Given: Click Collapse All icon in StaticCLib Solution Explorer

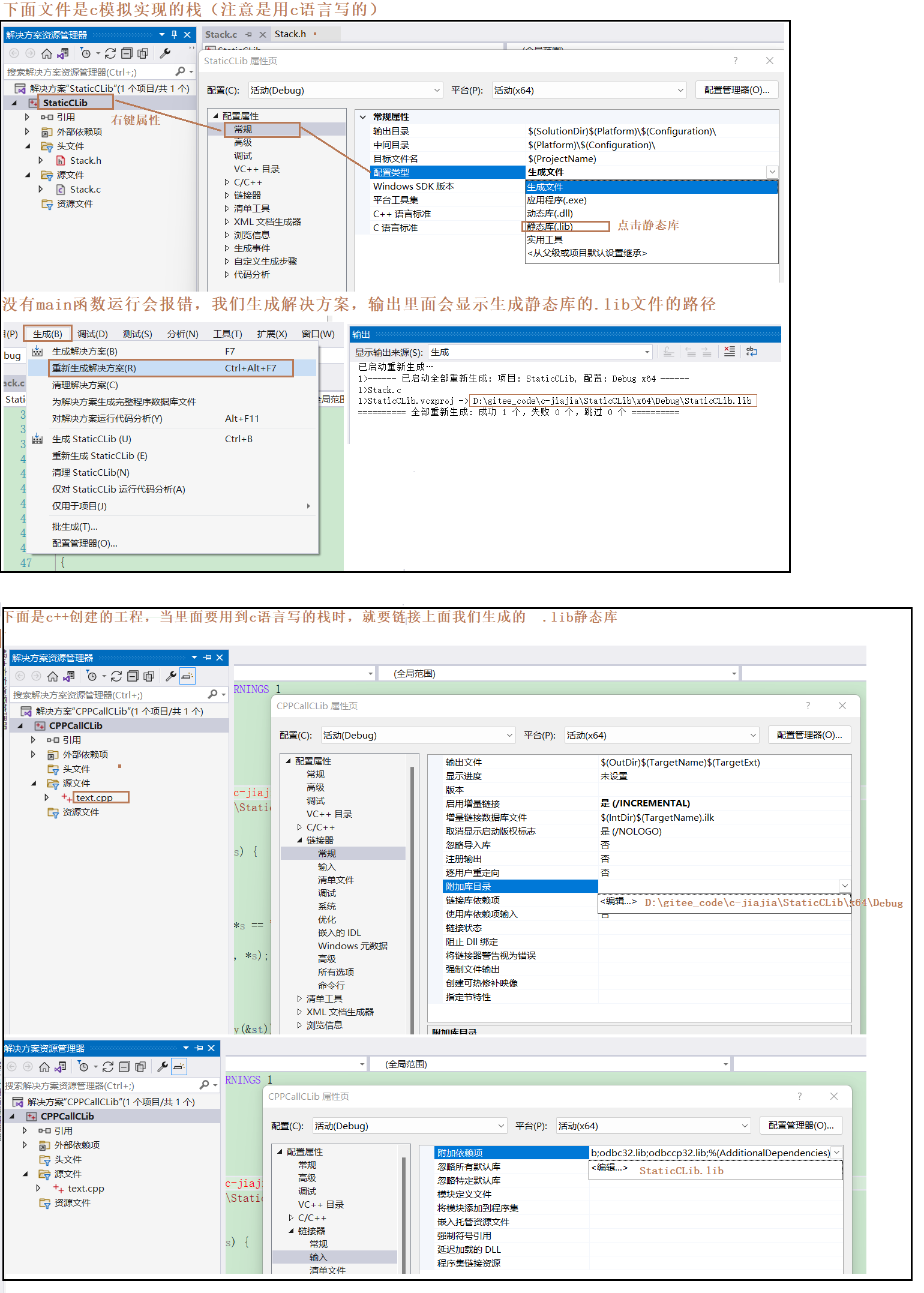Looking at the screenshot, I should [127, 53].
